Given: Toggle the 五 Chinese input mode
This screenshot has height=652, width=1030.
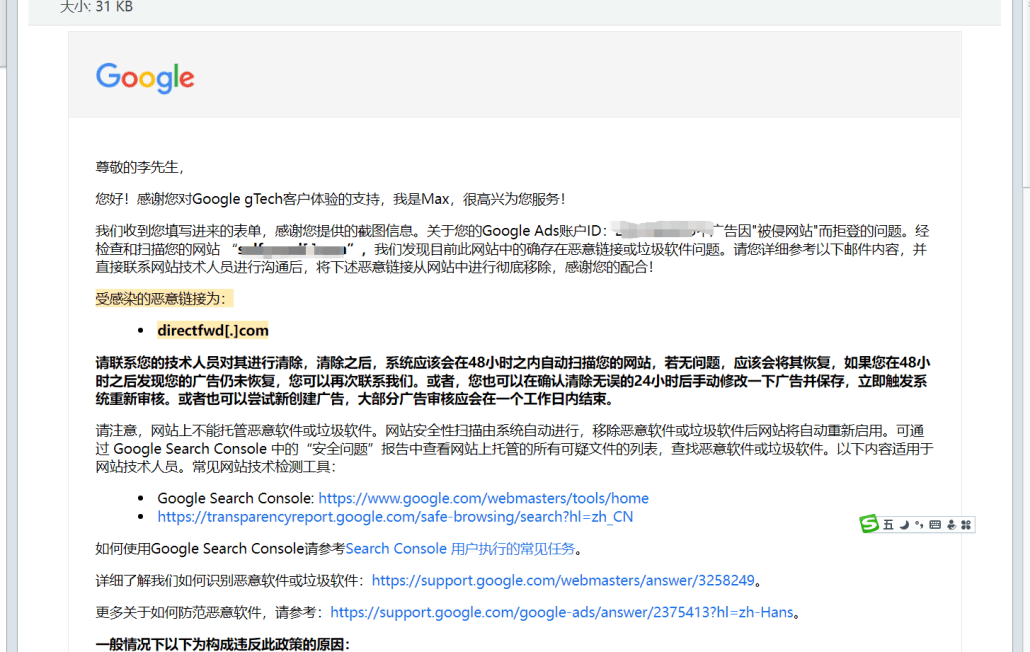Looking at the screenshot, I should click(x=888, y=525).
